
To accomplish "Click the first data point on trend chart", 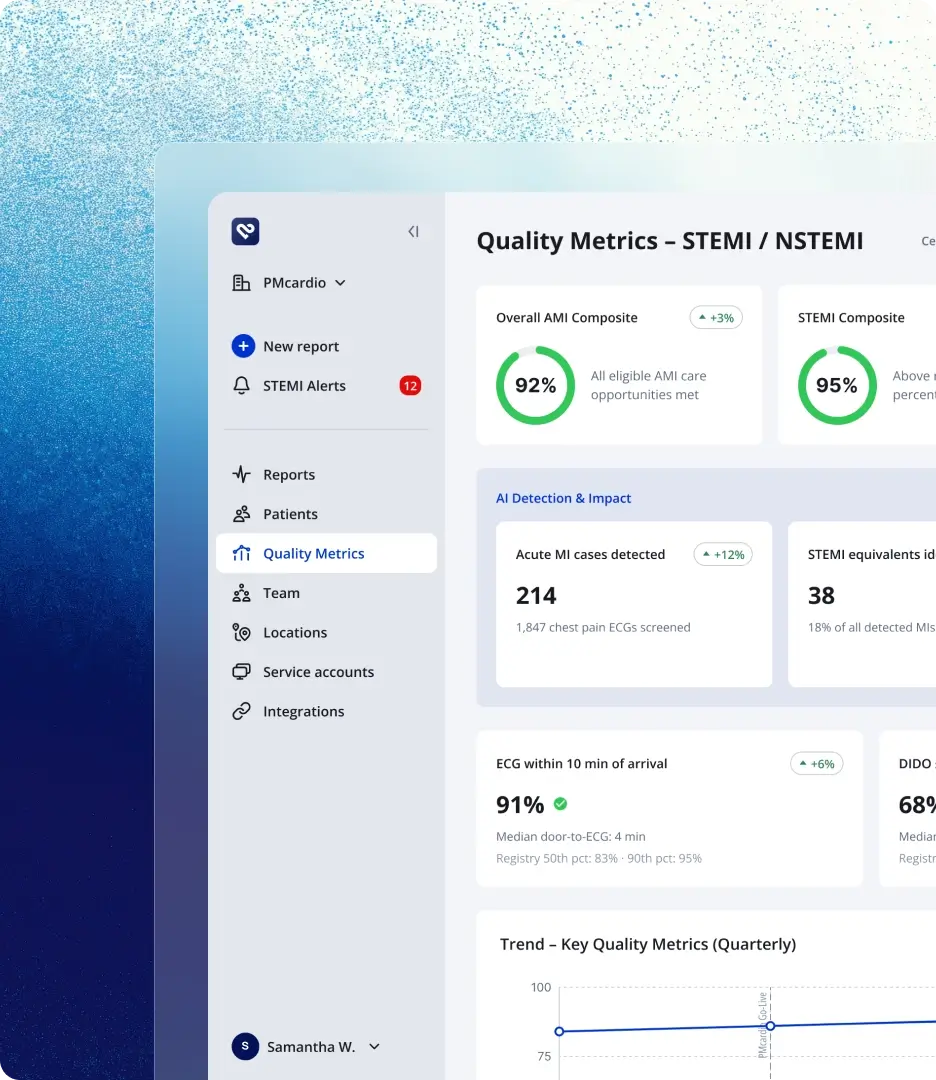I will click(x=559, y=1031).
